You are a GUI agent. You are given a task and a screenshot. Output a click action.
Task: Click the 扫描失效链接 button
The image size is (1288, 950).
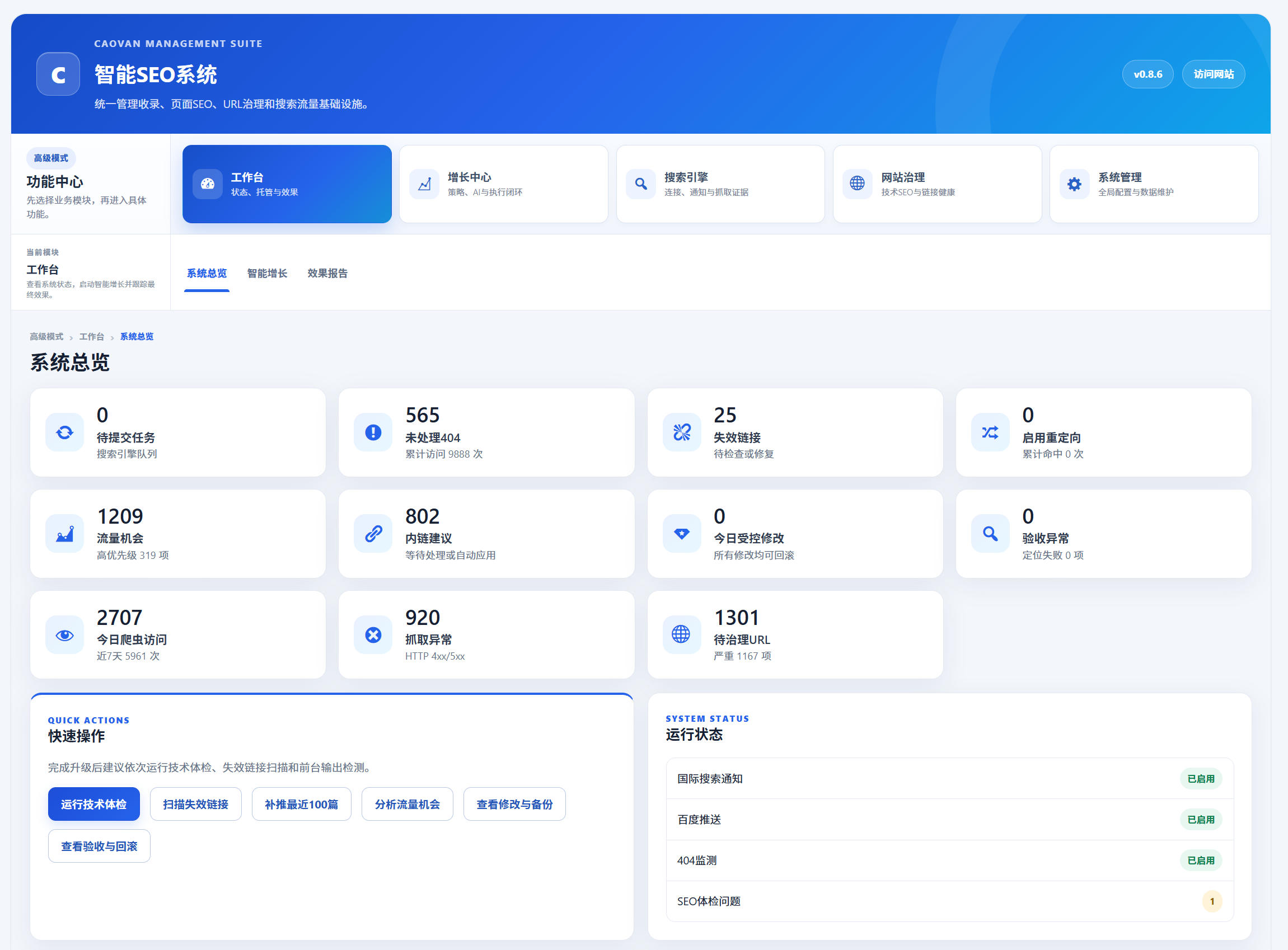[195, 804]
